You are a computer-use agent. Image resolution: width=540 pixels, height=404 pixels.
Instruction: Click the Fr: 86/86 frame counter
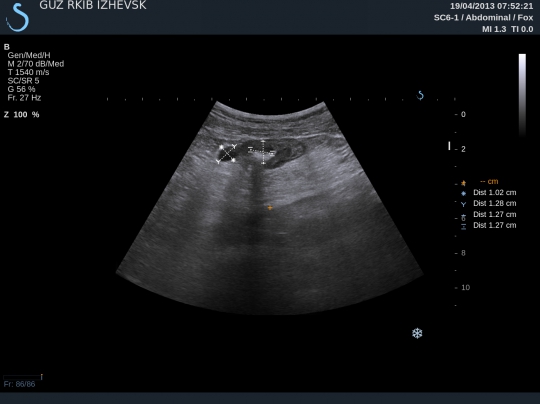pos(19,384)
